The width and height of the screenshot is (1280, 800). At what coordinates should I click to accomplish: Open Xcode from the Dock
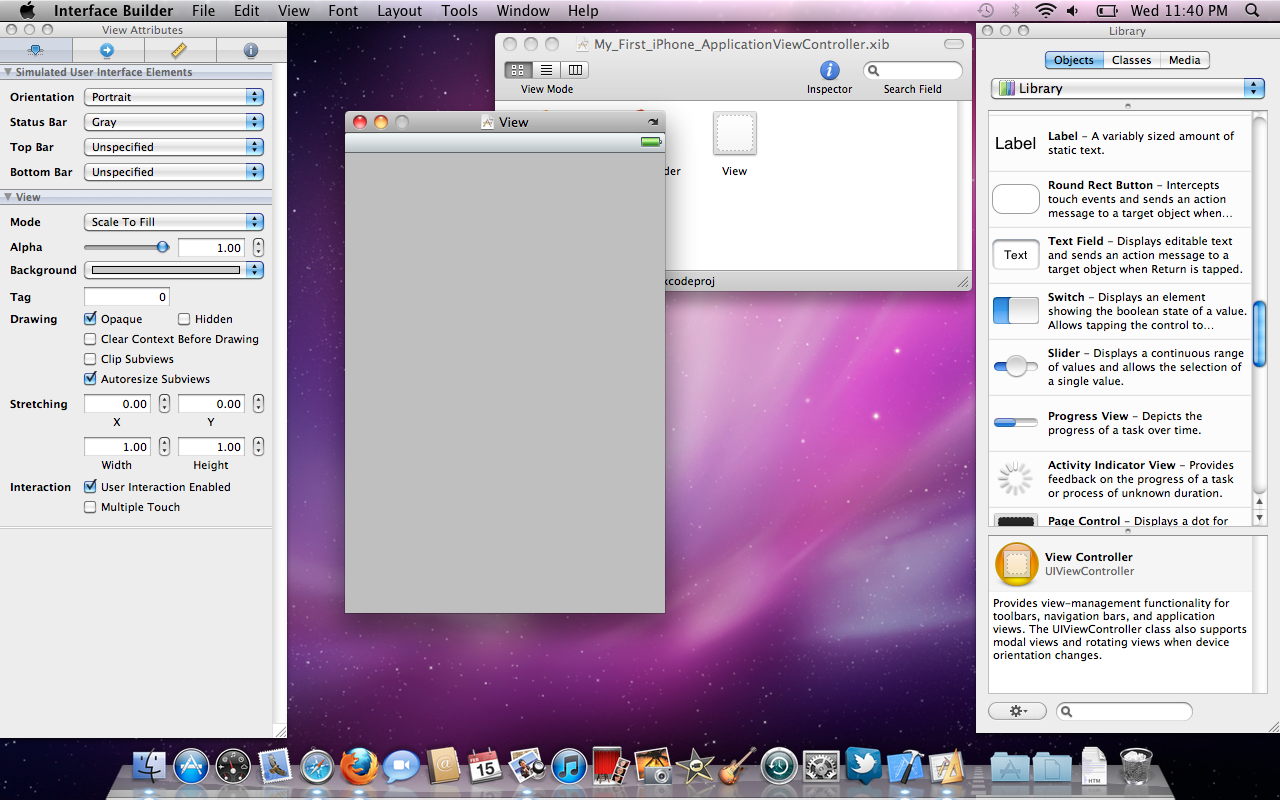point(905,767)
